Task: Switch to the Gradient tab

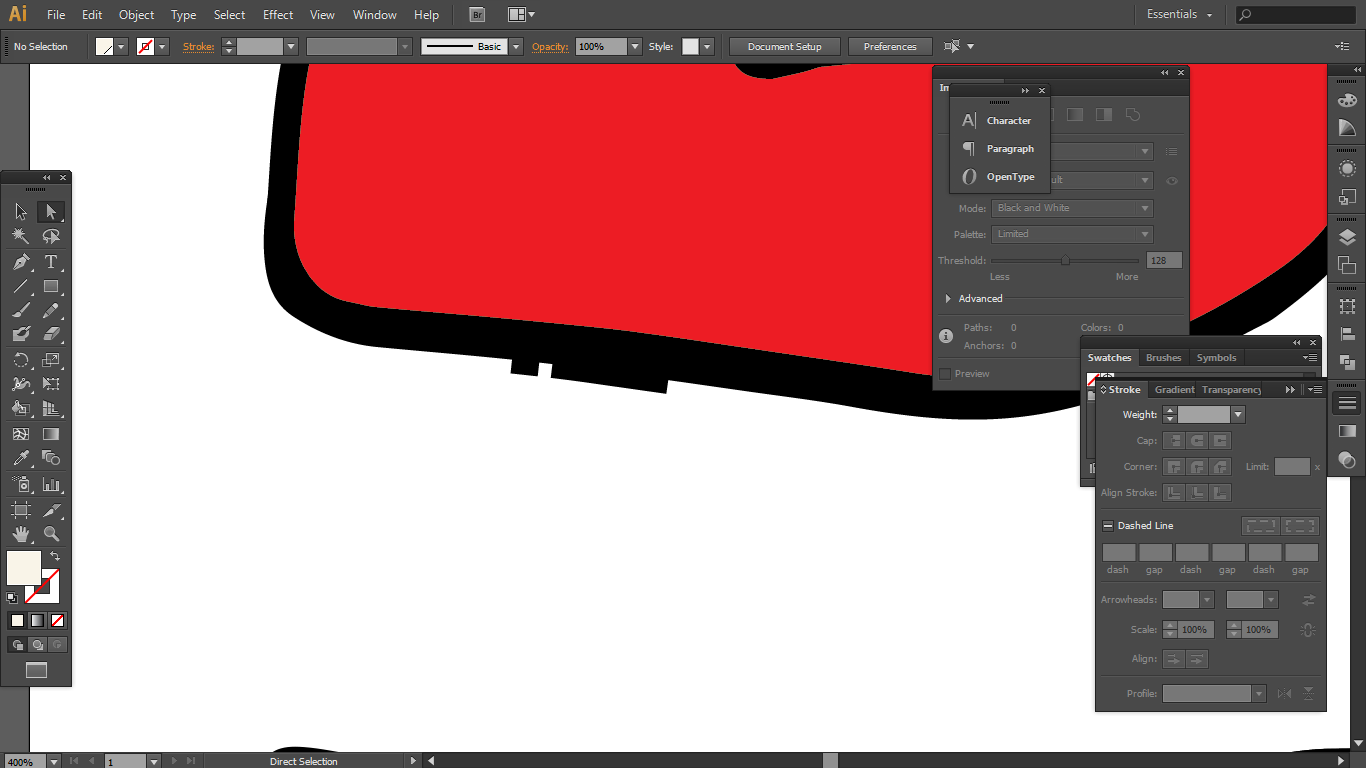Action: [x=1174, y=390]
